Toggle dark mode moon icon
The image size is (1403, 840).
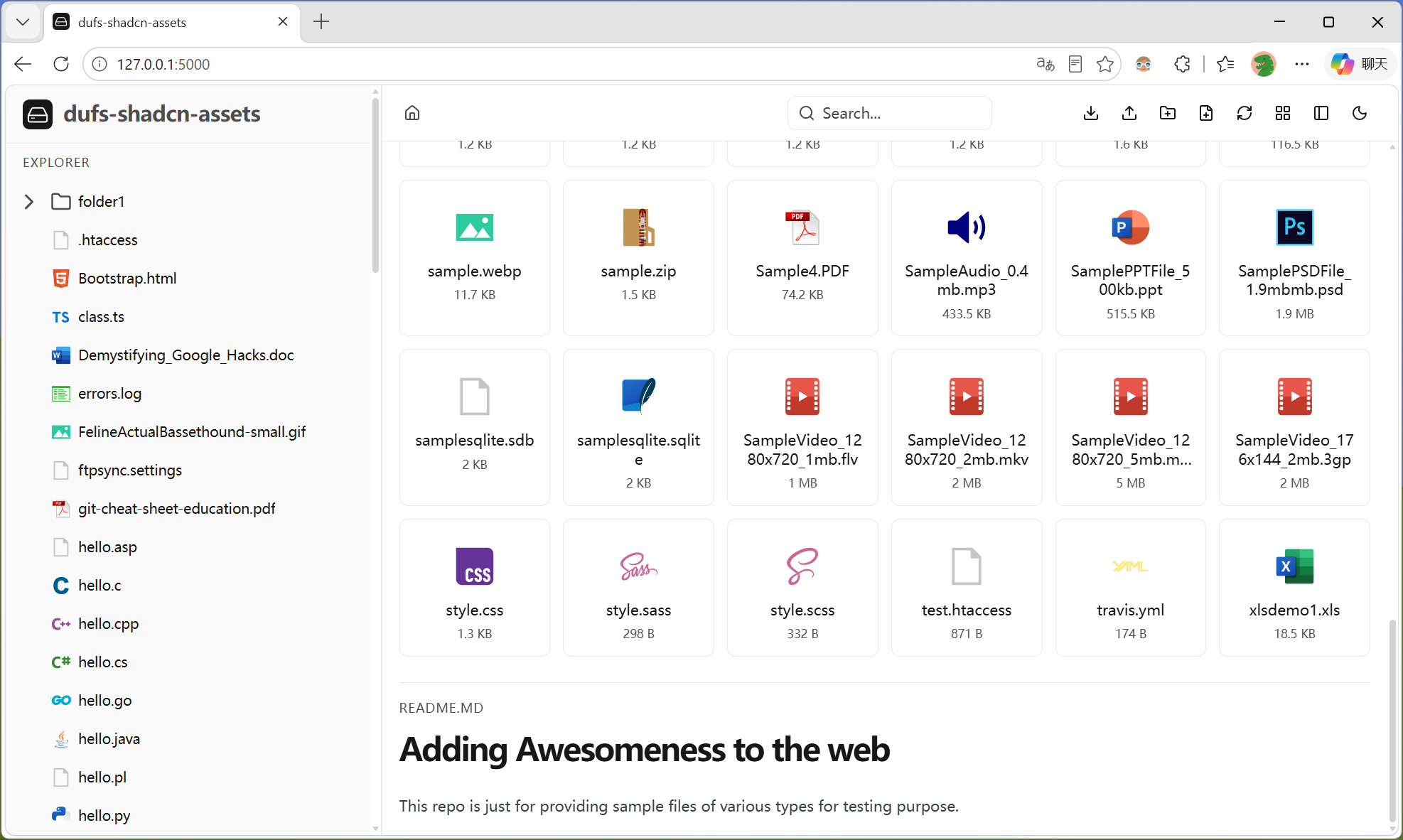coord(1360,113)
